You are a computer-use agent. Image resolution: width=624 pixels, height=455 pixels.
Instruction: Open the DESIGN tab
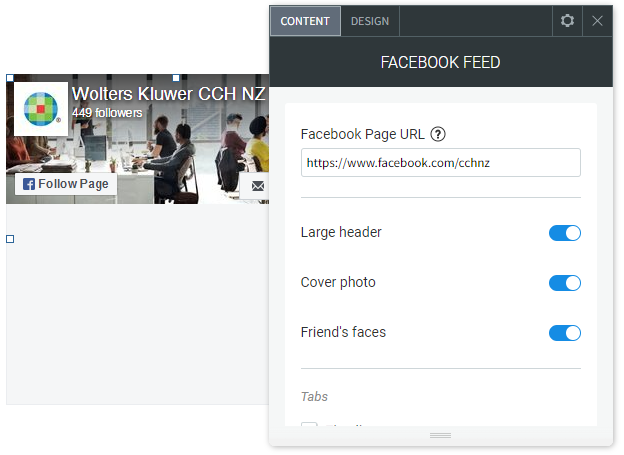[x=370, y=21]
